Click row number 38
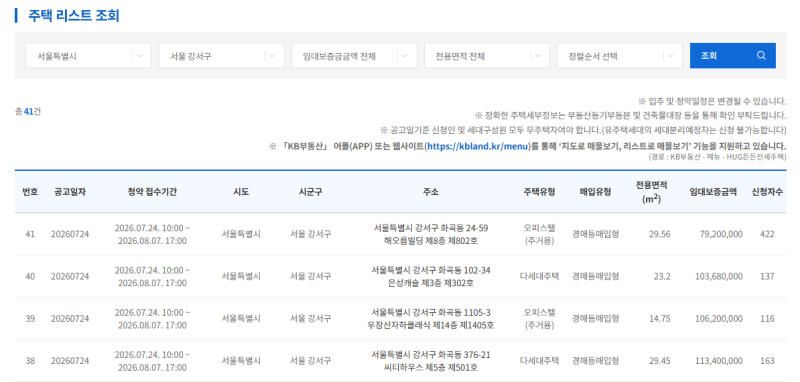This screenshot has height=382, width=800. click(30, 361)
